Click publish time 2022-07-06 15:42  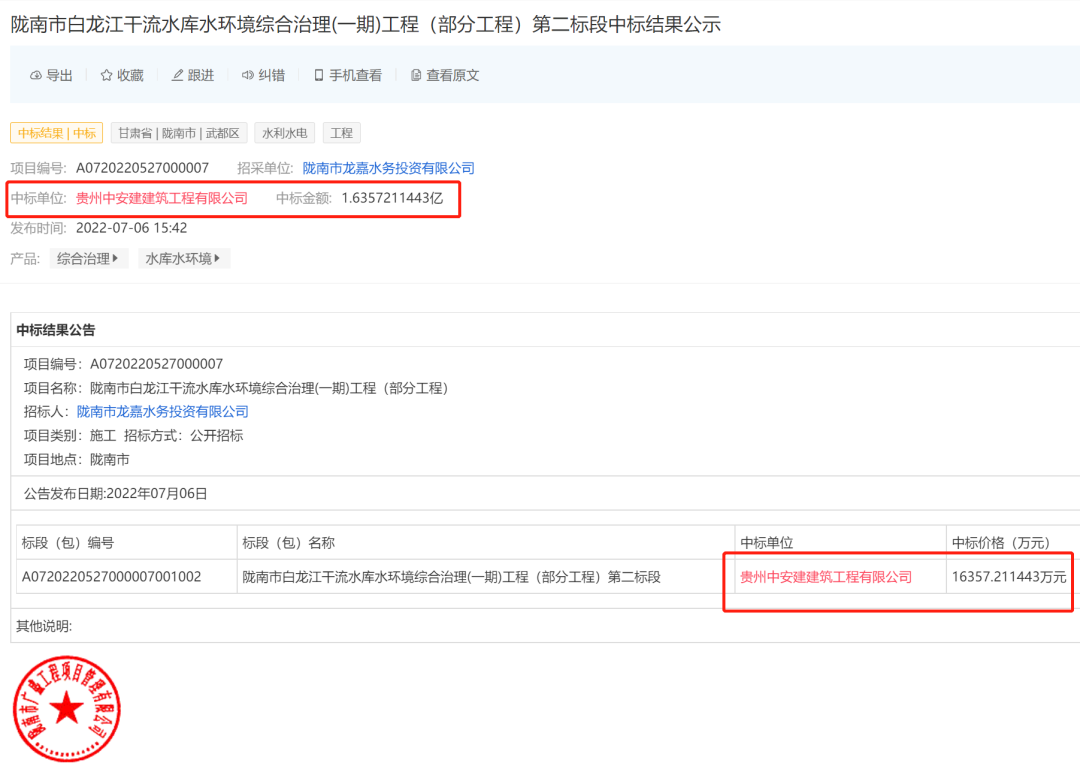pos(132,228)
